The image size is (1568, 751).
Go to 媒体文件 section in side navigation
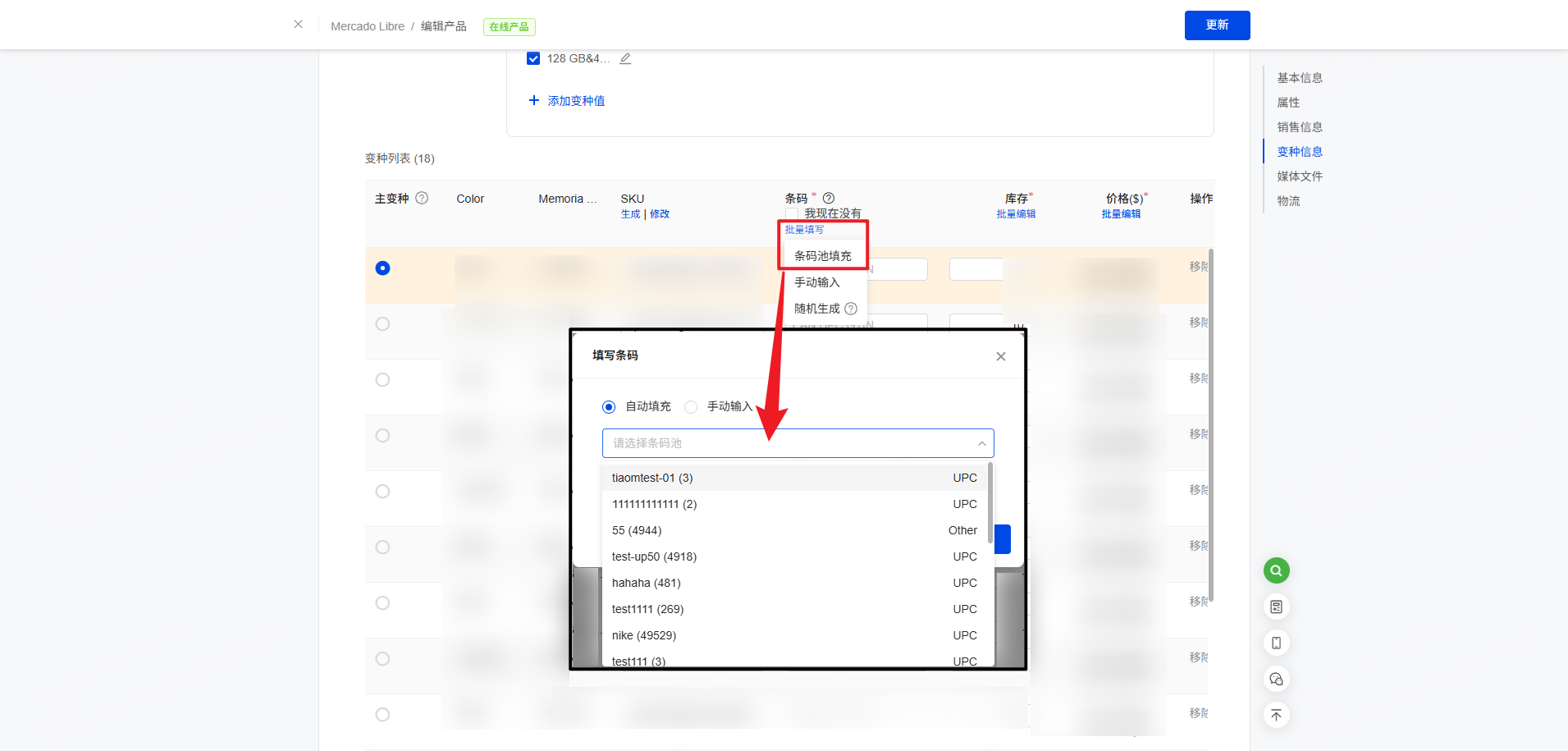pos(1299,176)
